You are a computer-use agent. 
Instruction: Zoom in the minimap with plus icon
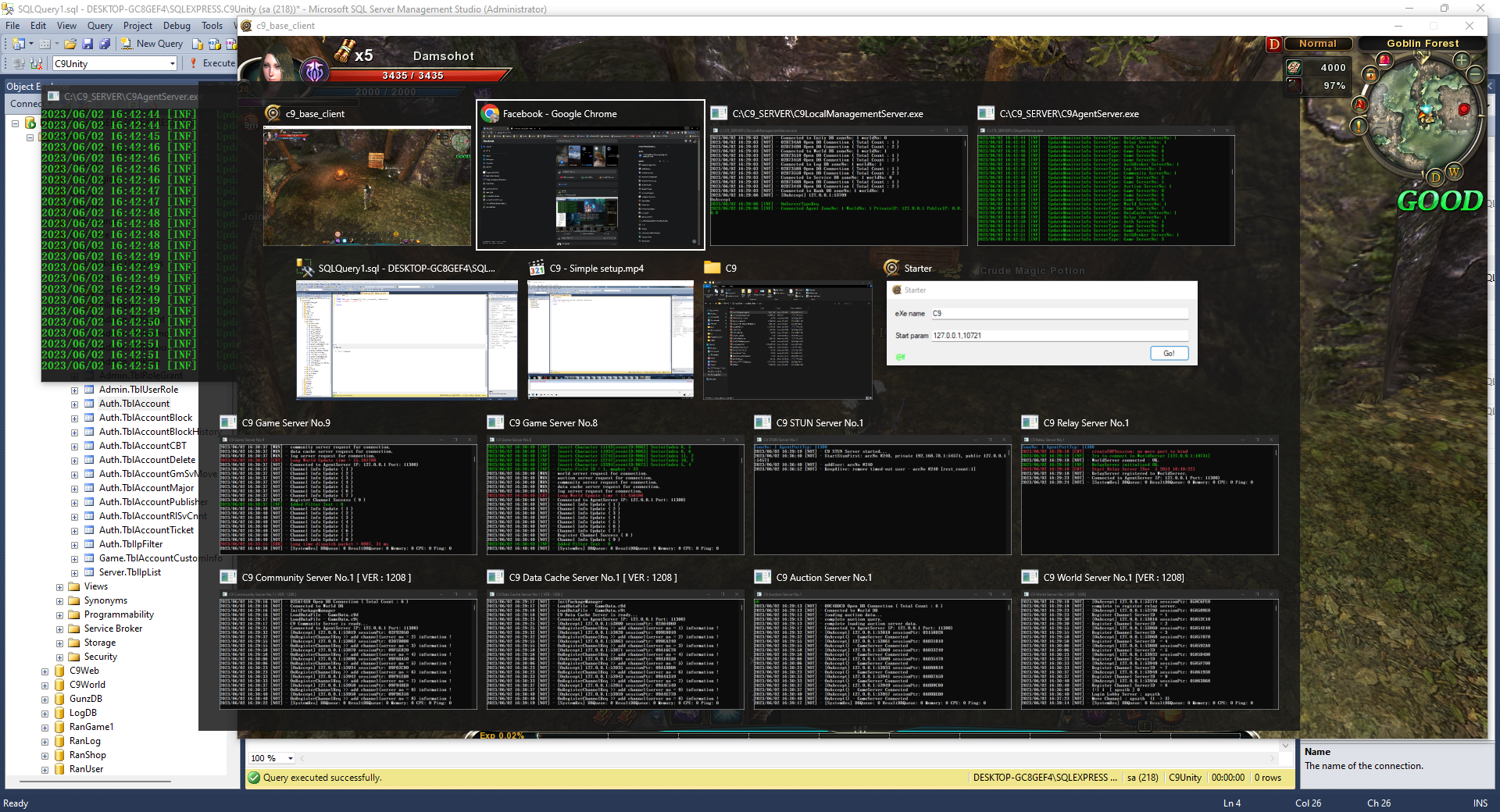coord(1462,60)
